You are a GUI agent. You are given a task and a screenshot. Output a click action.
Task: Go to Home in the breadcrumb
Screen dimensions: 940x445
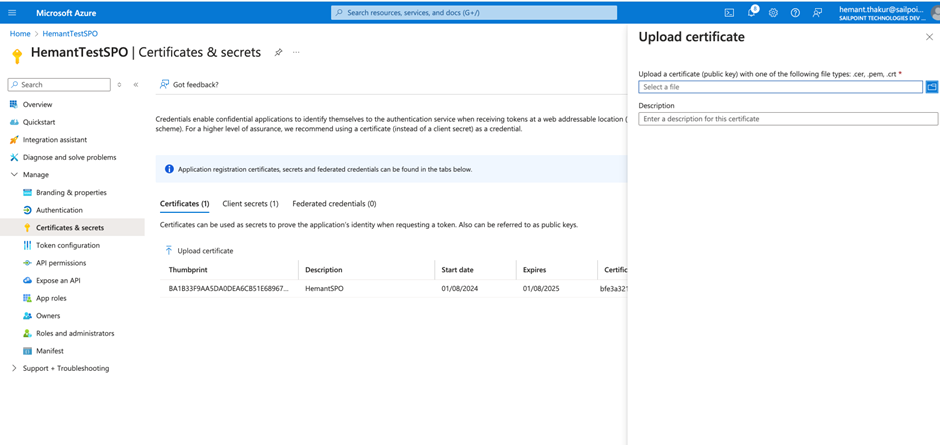pyautogui.click(x=20, y=34)
